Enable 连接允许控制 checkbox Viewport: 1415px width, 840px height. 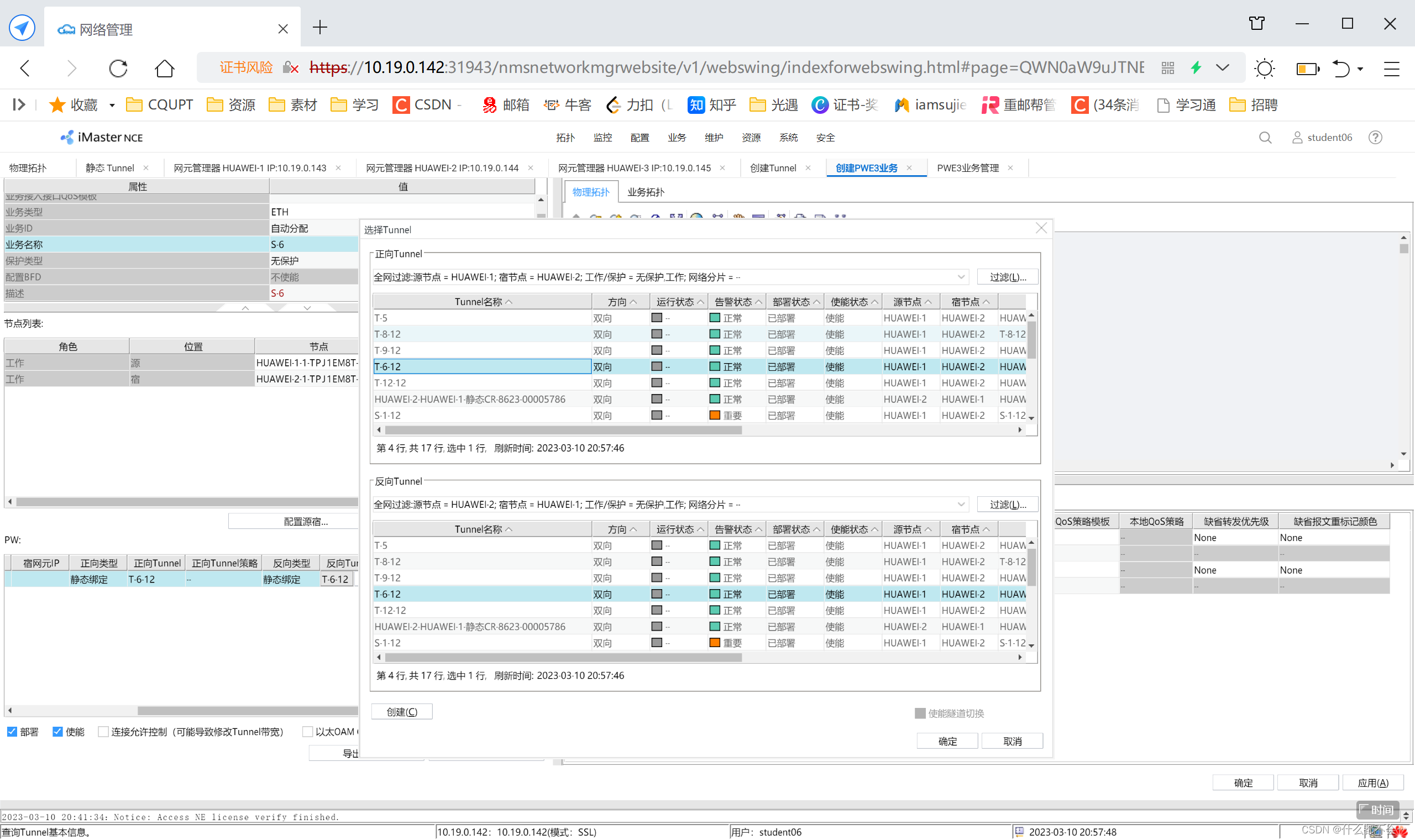(103, 732)
